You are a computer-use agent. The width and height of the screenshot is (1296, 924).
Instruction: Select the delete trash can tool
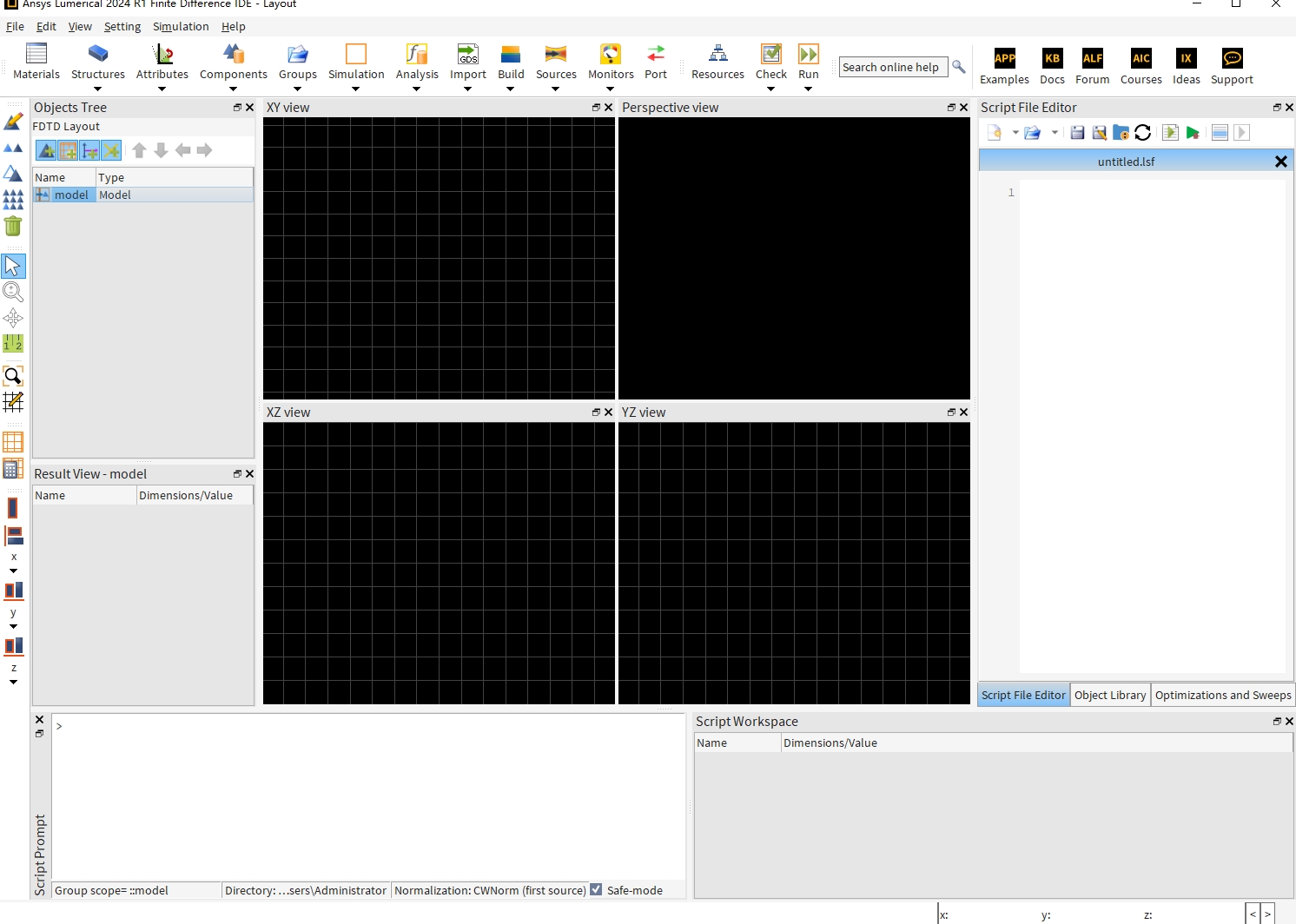pyautogui.click(x=13, y=227)
